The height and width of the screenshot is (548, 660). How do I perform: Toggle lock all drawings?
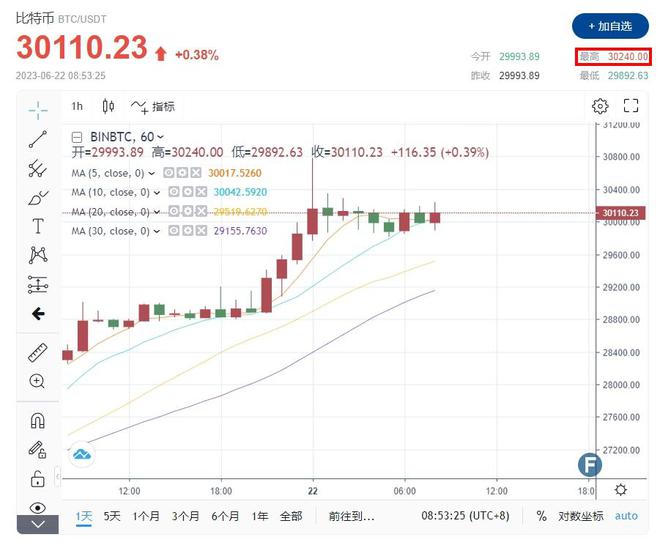tap(38, 478)
